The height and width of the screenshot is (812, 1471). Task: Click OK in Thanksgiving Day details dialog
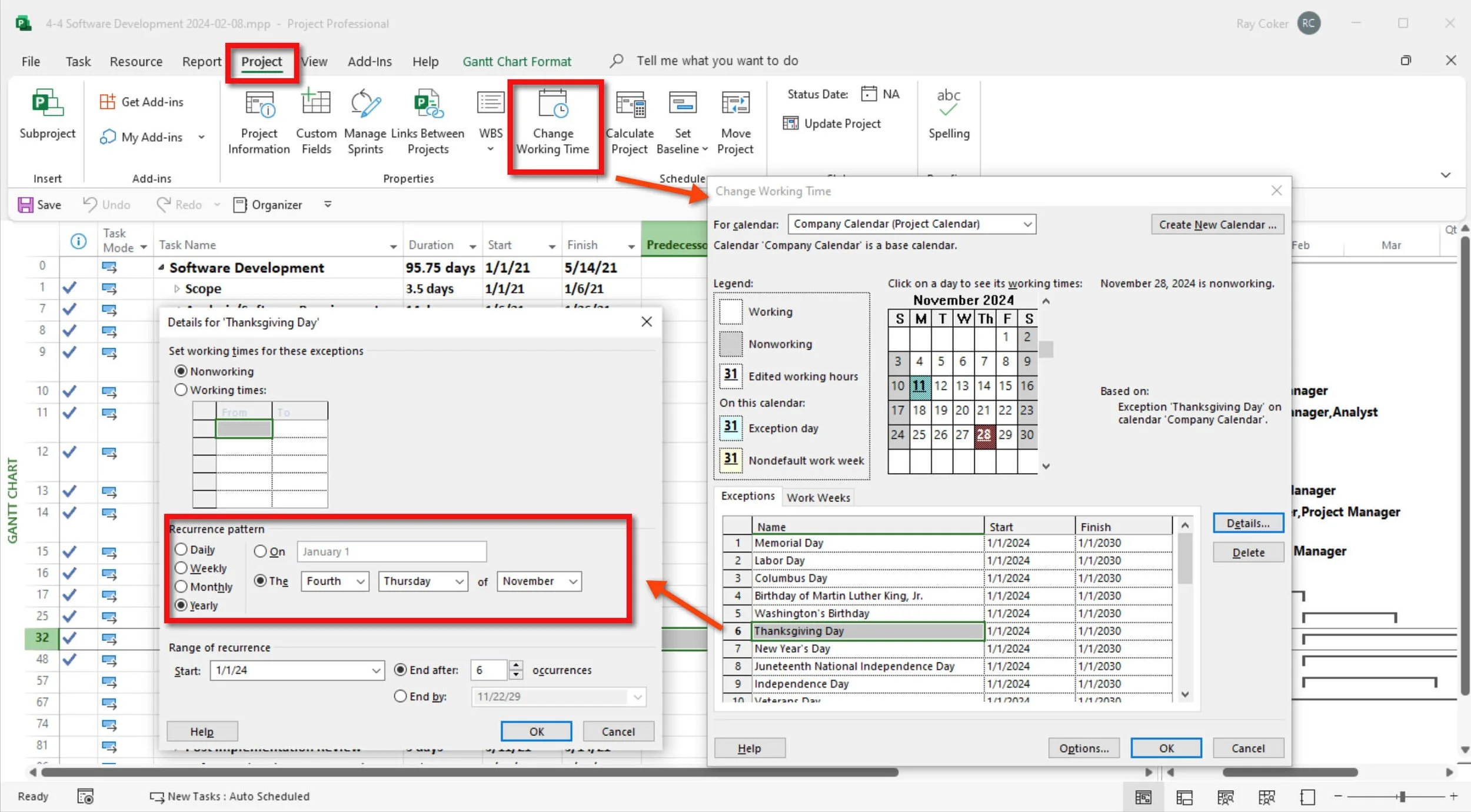536,731
